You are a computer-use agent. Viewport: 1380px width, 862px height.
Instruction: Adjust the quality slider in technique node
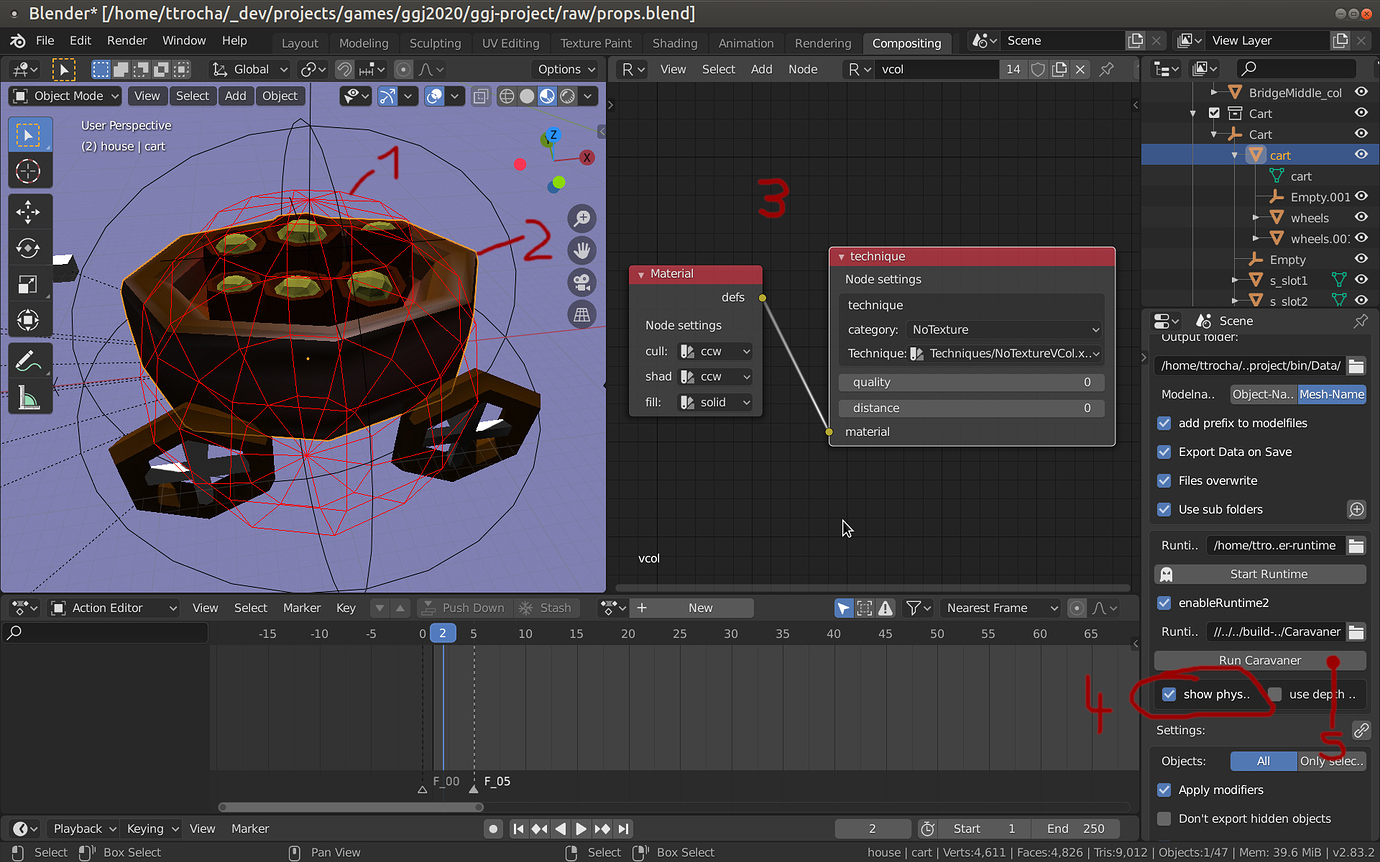[972, 382]
